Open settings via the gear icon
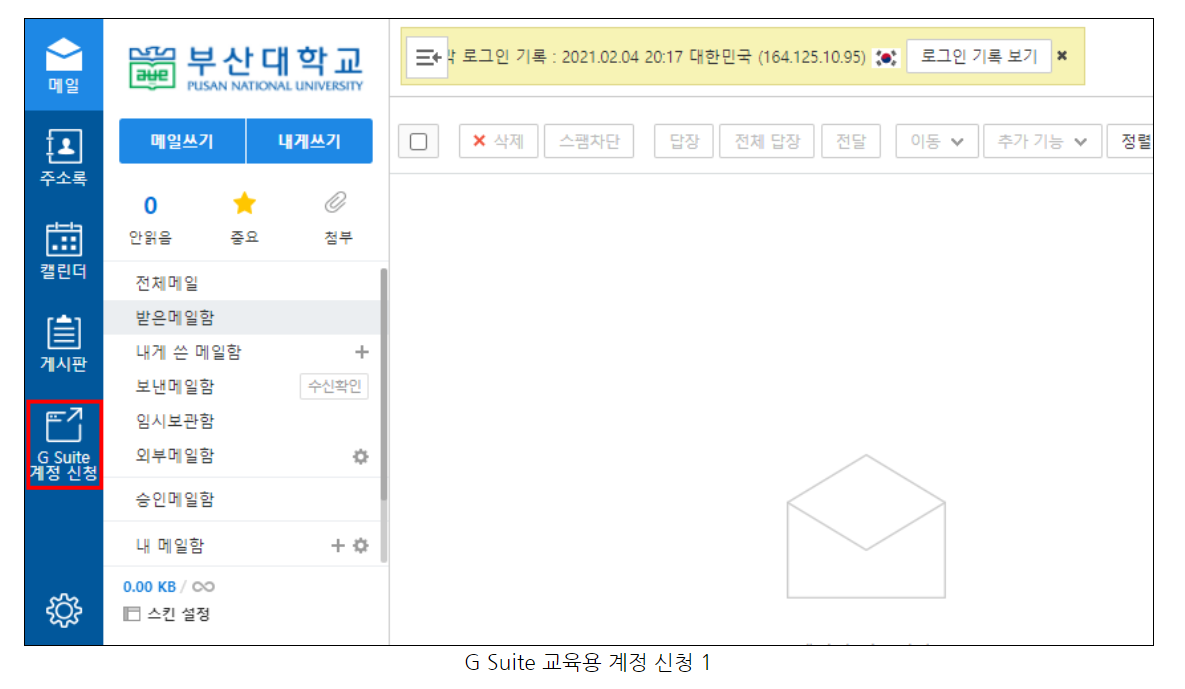This screenshot has height=689, width=1185. click(63, 608)
